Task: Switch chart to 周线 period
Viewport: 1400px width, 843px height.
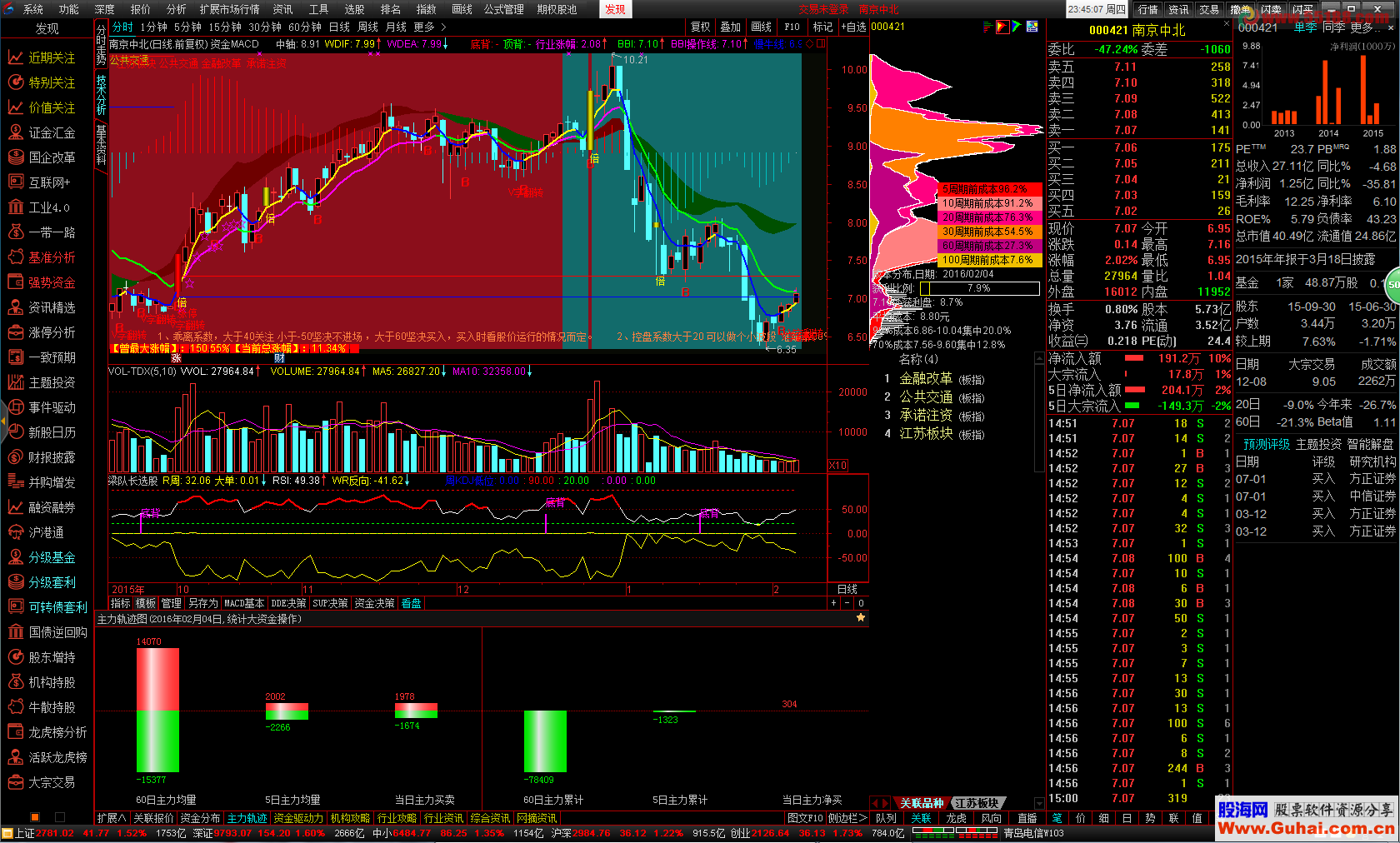Action: (x=367, y=27)
